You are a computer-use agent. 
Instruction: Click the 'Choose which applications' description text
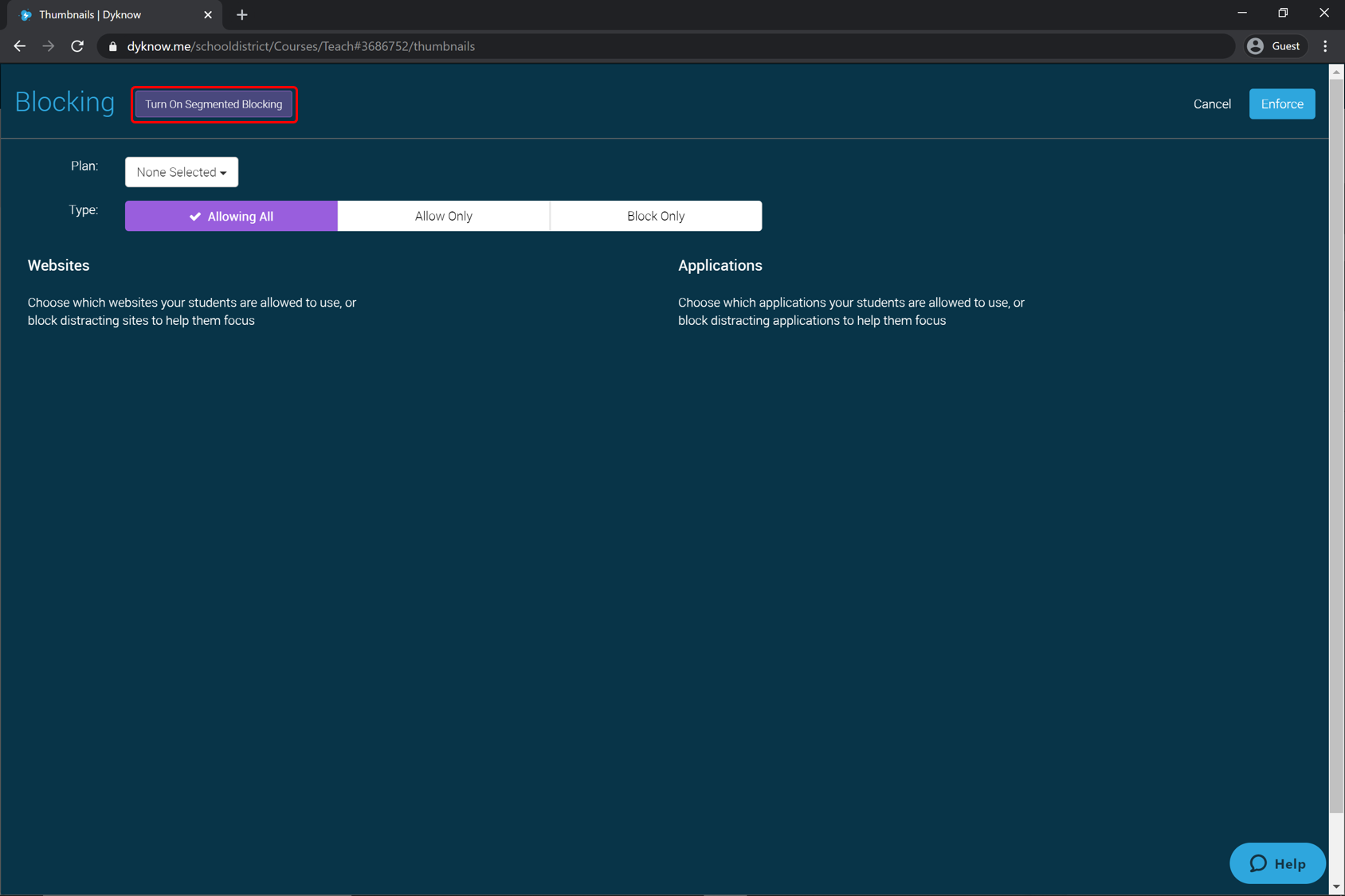851,311
